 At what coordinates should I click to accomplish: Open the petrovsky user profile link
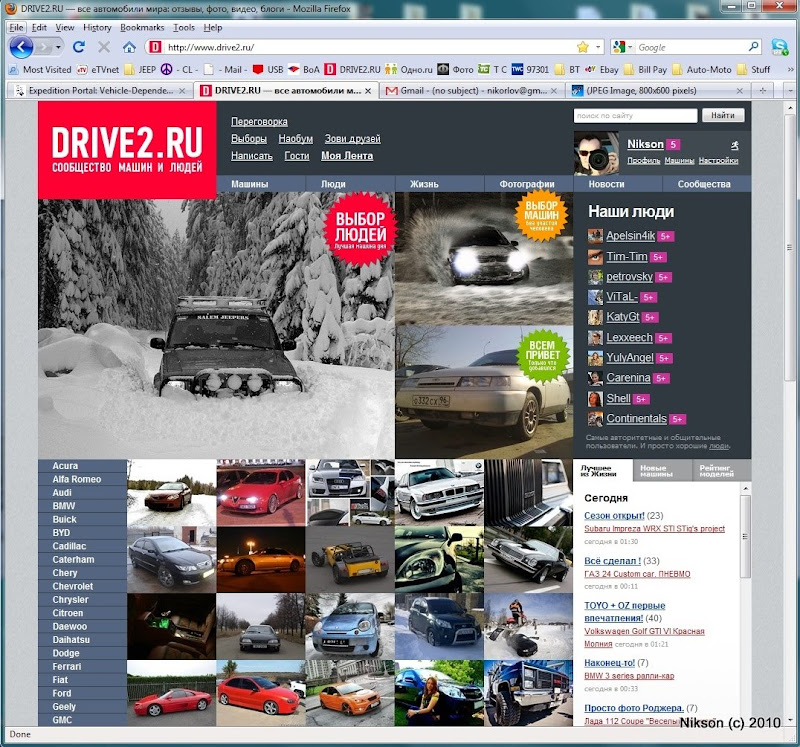pyautogui.click(x=630, y=277)
